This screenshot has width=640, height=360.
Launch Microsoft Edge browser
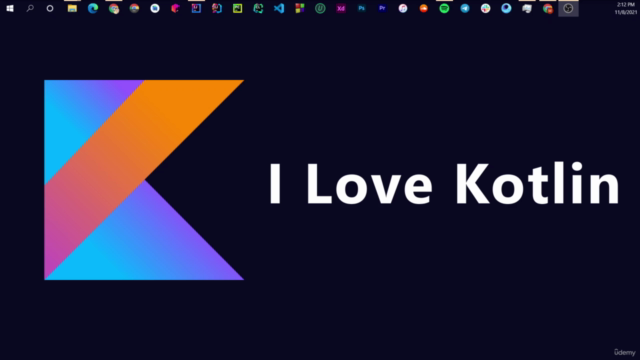(93, 8)
